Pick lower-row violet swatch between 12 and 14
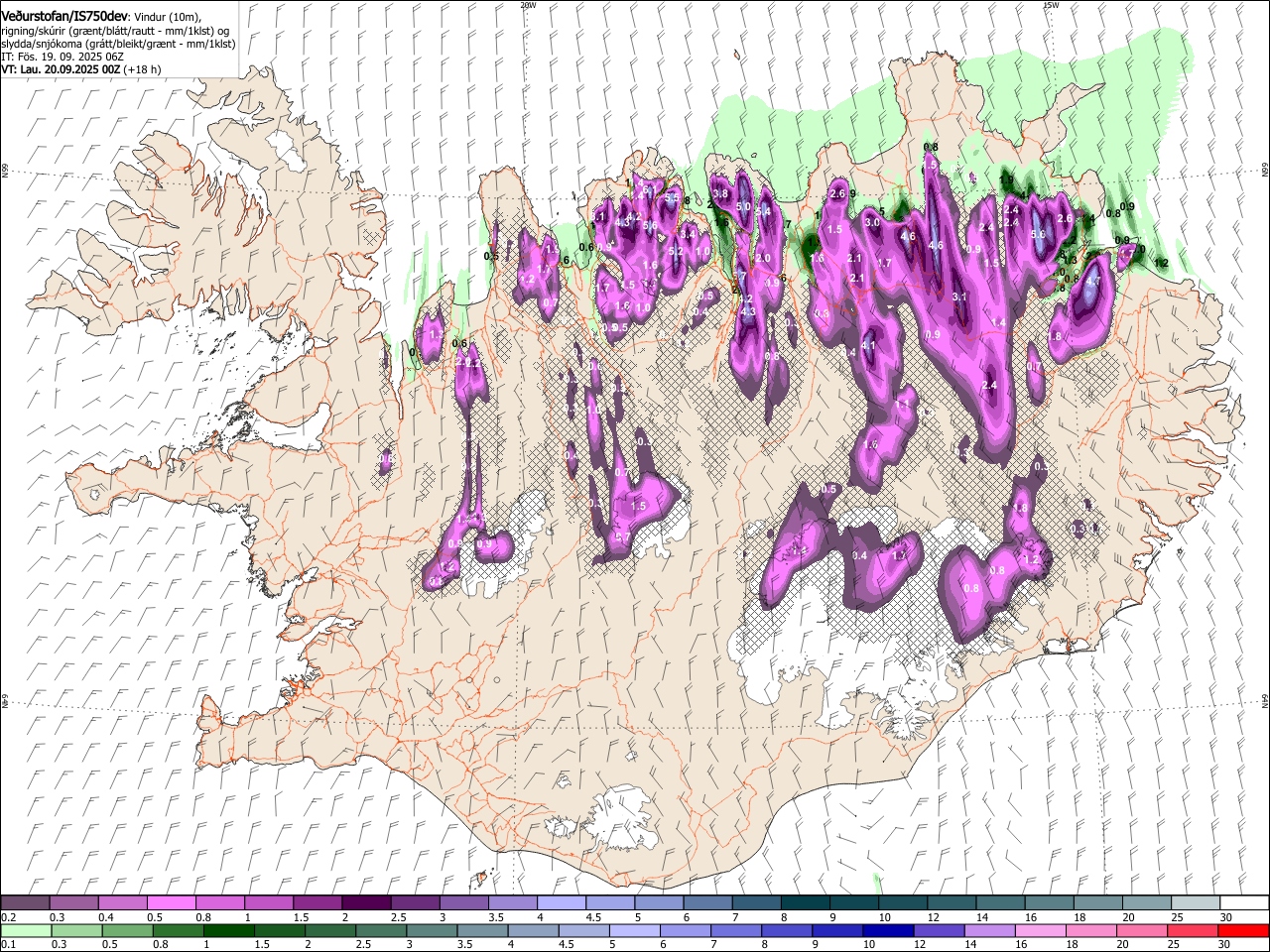 [x=939, y=930]
